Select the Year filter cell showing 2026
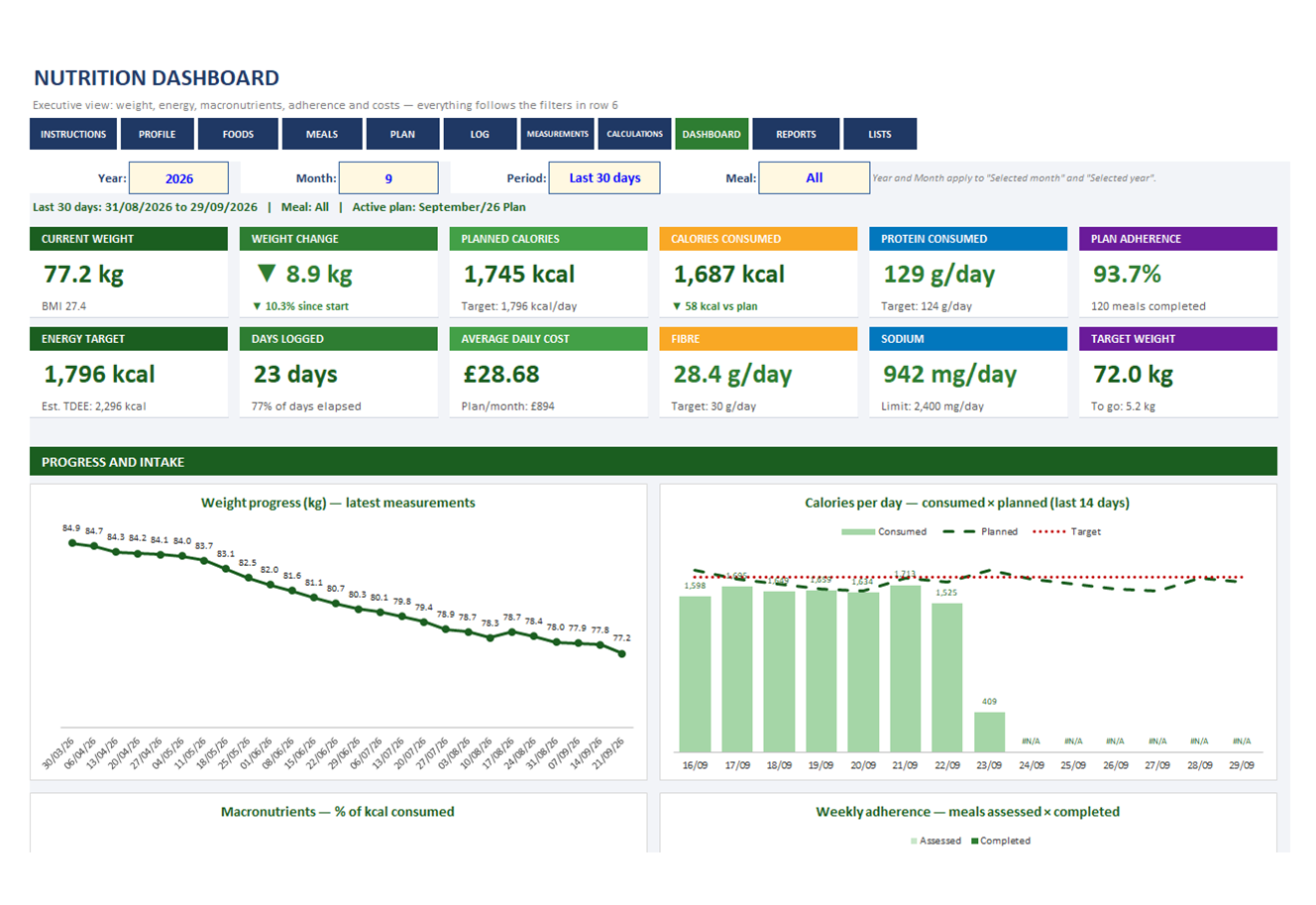1316x905 pixels. pos(178,178)
